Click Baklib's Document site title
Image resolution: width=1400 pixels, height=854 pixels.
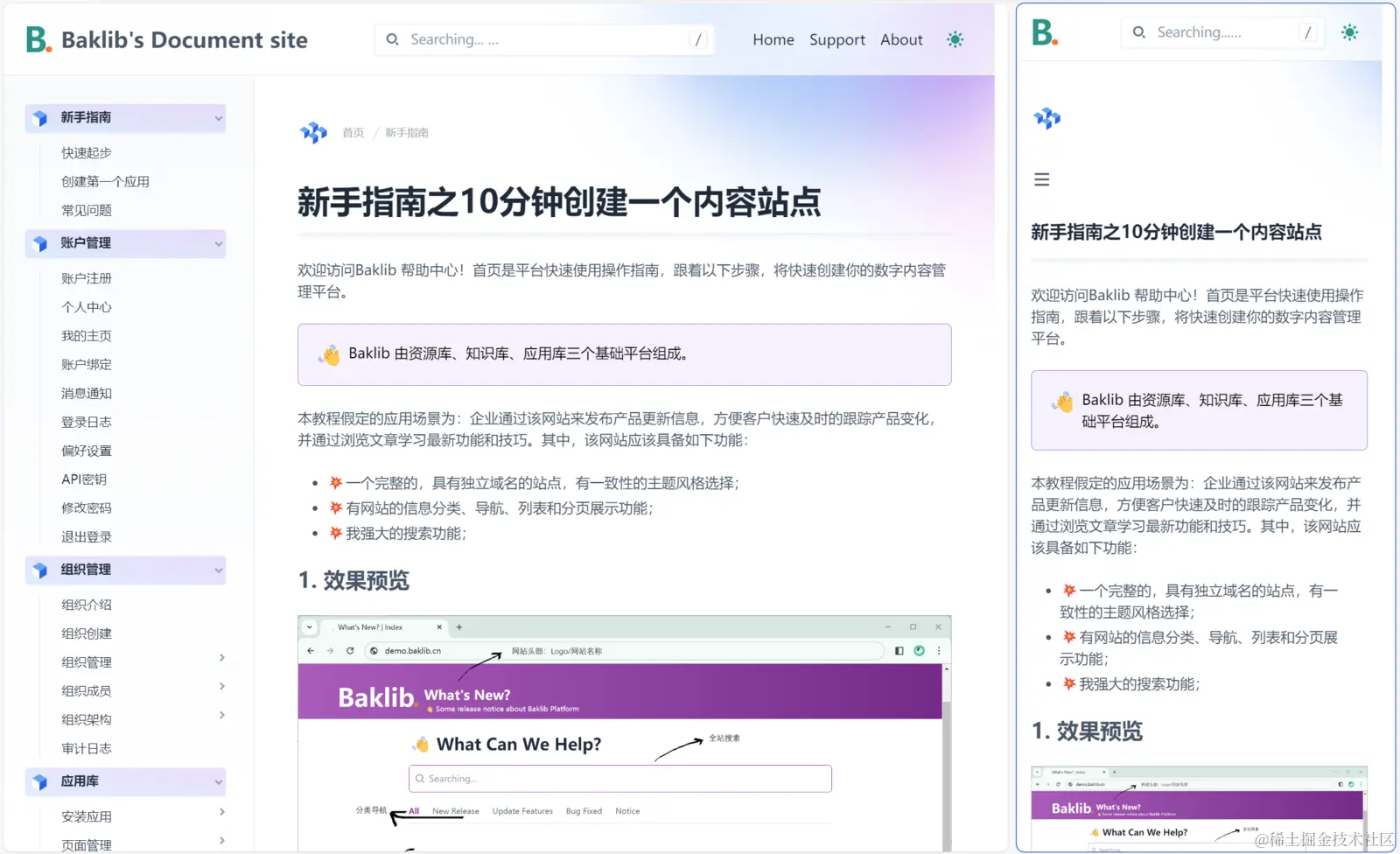[185, 40]
